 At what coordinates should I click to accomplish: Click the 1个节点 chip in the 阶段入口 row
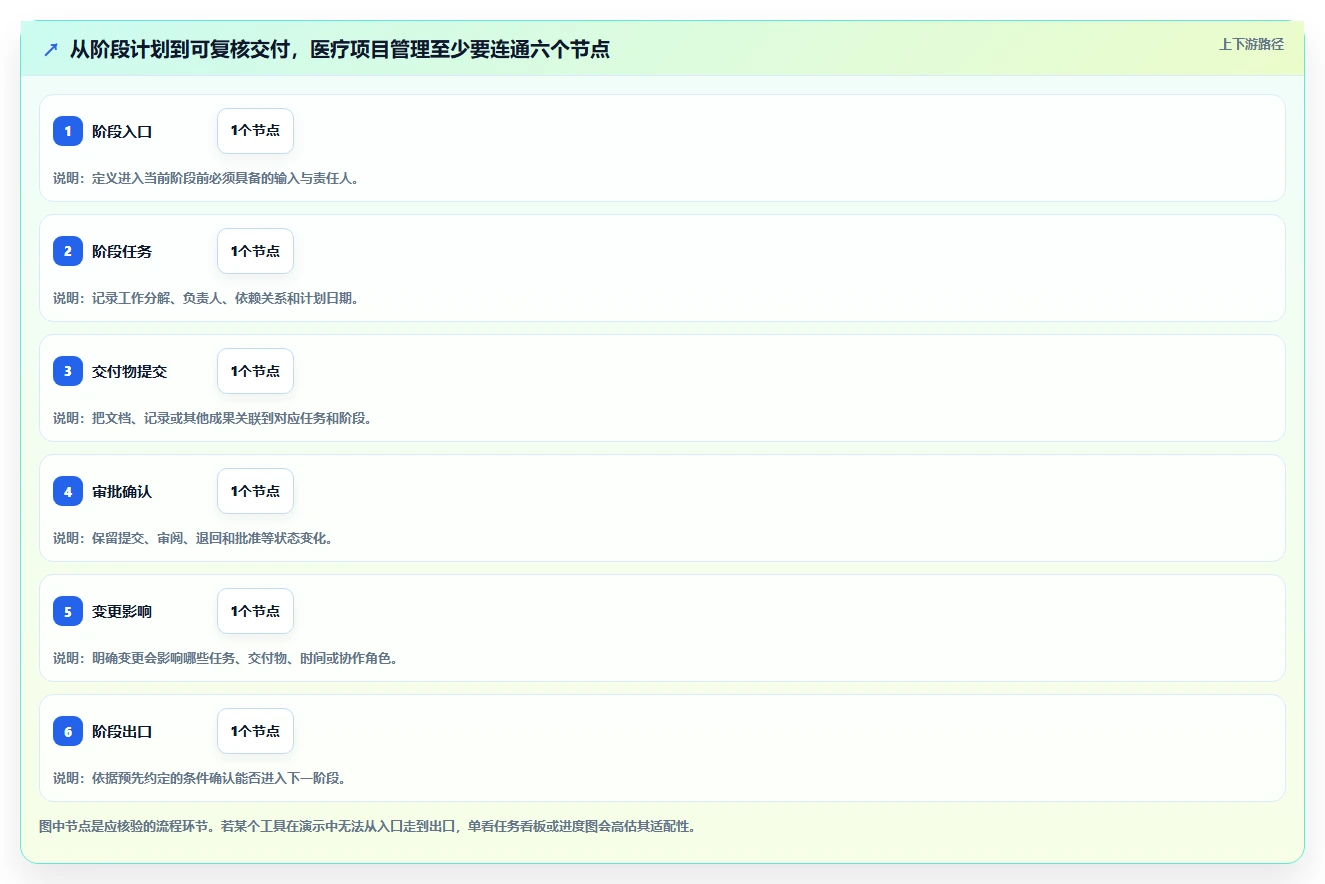(255, 131)
